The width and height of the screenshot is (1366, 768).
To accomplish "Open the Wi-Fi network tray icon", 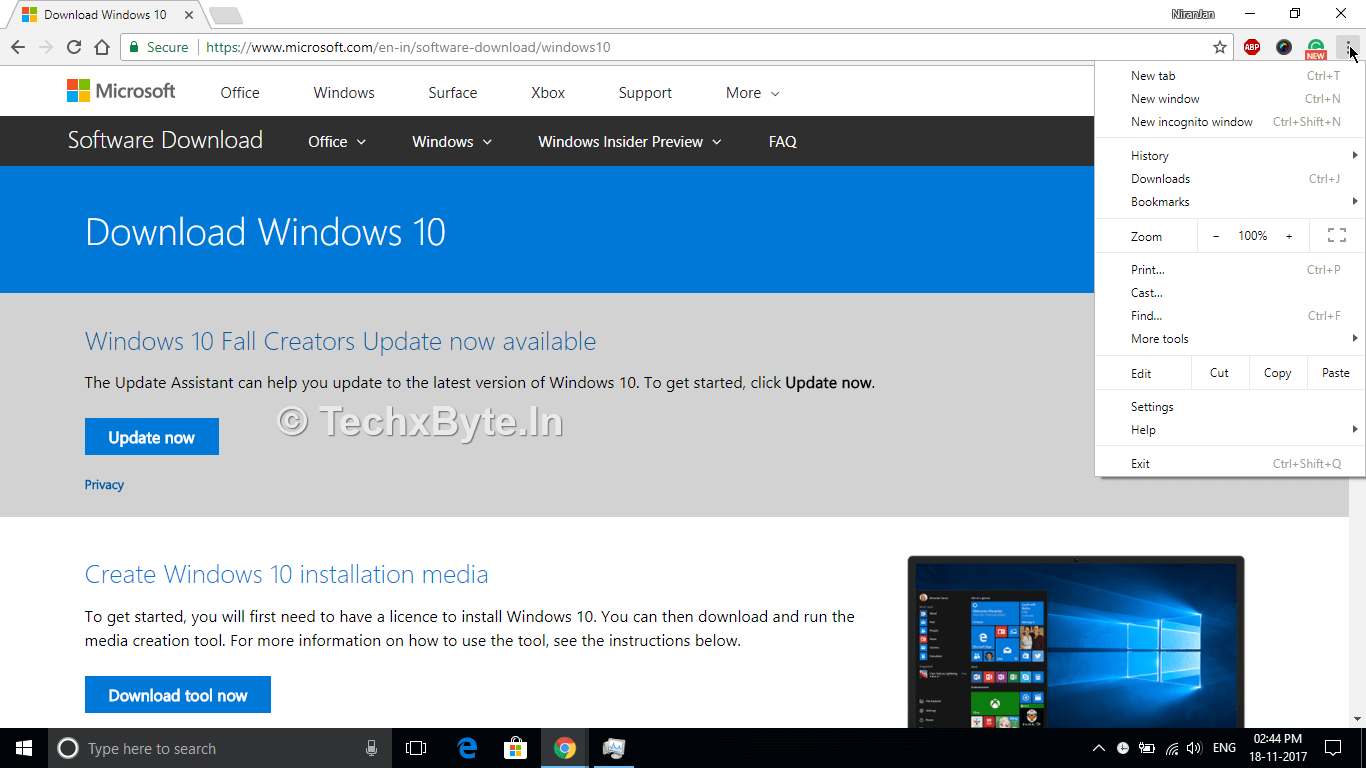I will click(x=1170, y=748).
